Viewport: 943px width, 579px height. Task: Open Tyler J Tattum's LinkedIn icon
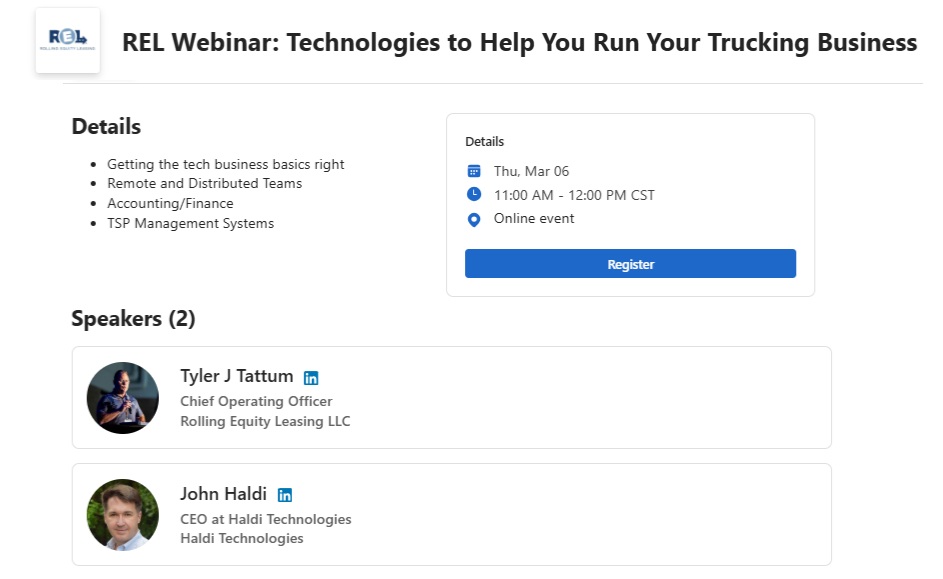coord(311,378)
